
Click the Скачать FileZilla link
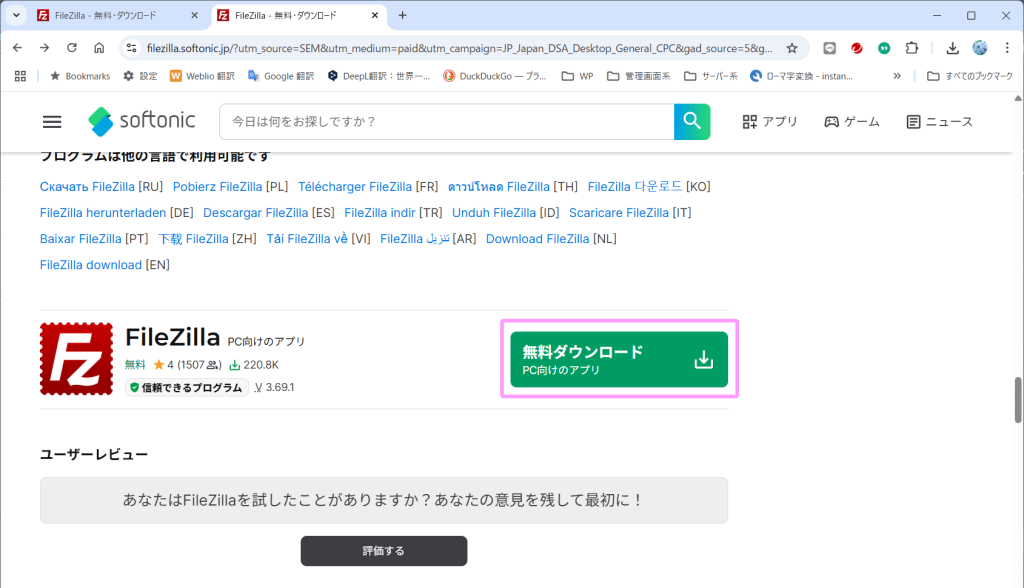point(87,187)
